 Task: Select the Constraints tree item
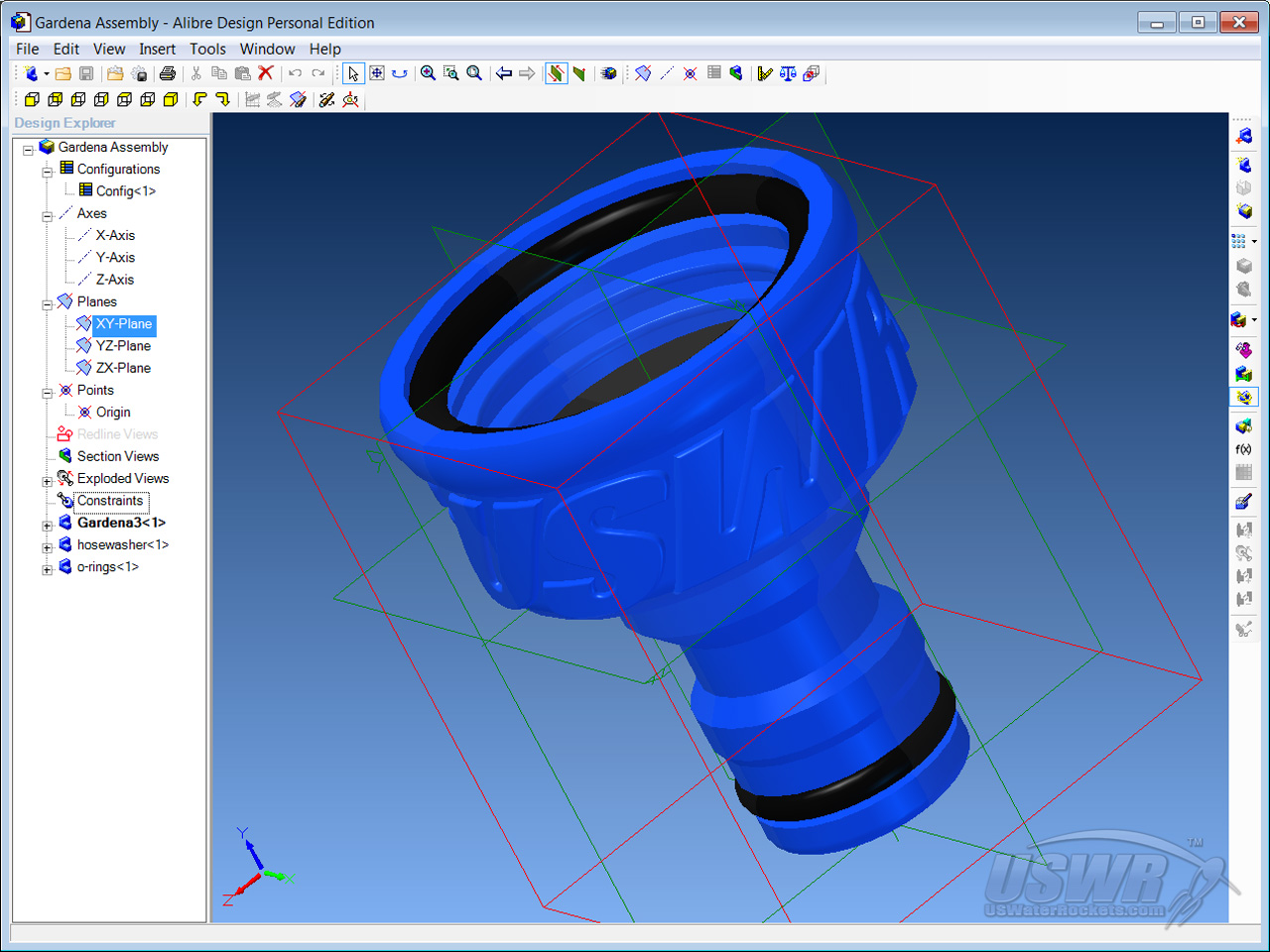point(110,501)
